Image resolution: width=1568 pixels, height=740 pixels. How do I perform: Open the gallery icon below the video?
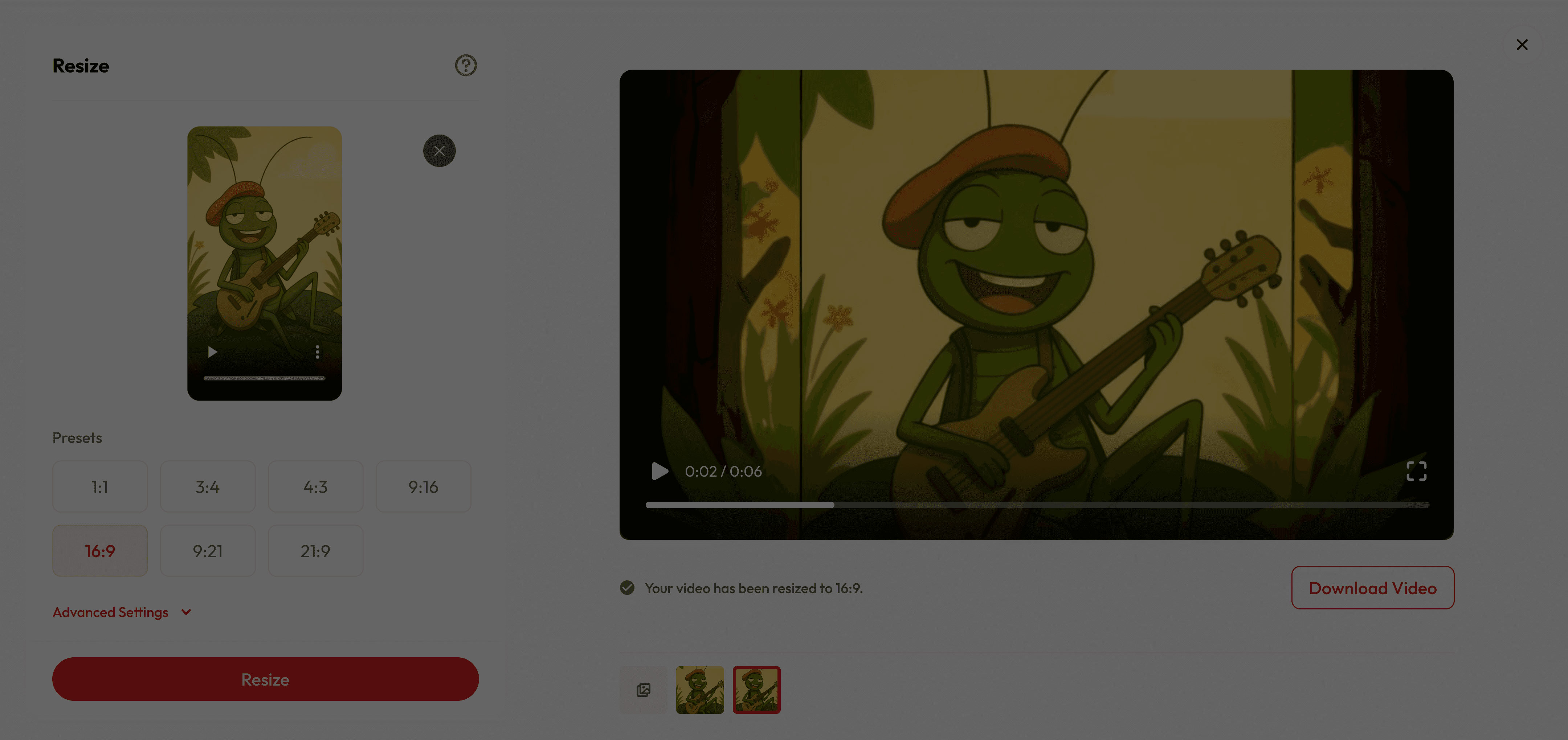(x=644, y=690)
